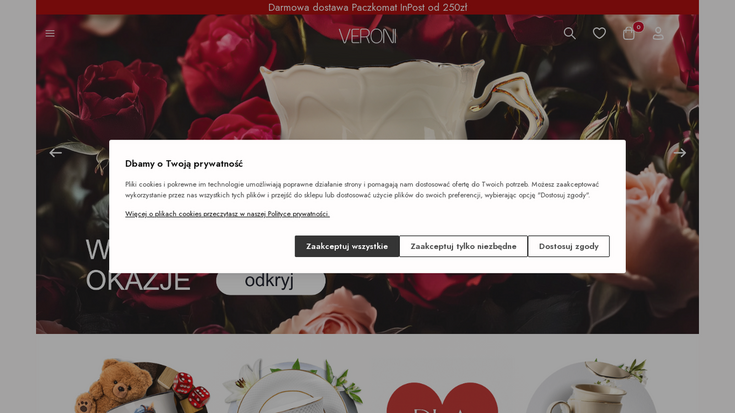Click the VERONI logo
735x413 pixels.
[368, 36]
